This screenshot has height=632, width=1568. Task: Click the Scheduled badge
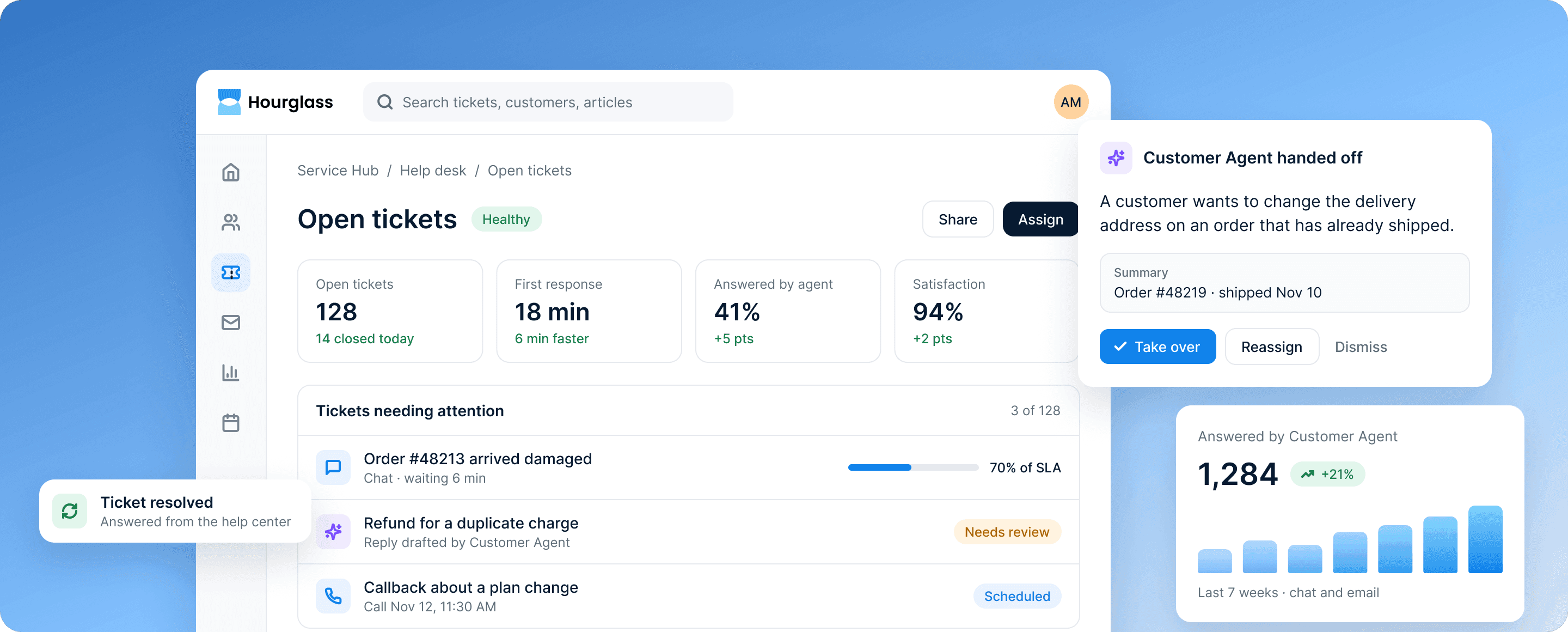point(1016,596)
